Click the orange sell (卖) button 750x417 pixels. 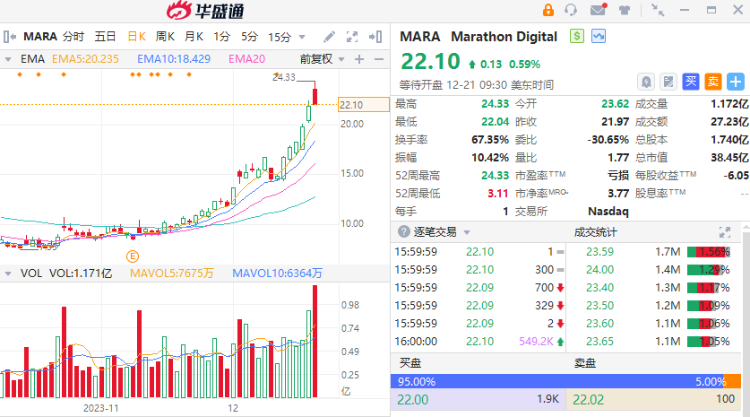tap(713, 82)
